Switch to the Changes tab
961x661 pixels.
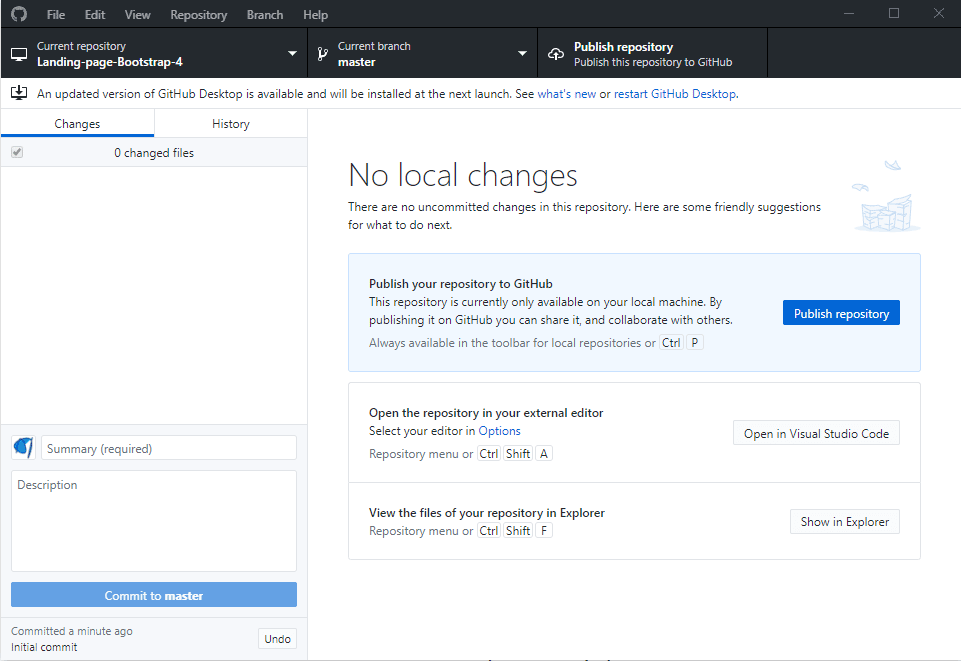click(x=77, y=123)
